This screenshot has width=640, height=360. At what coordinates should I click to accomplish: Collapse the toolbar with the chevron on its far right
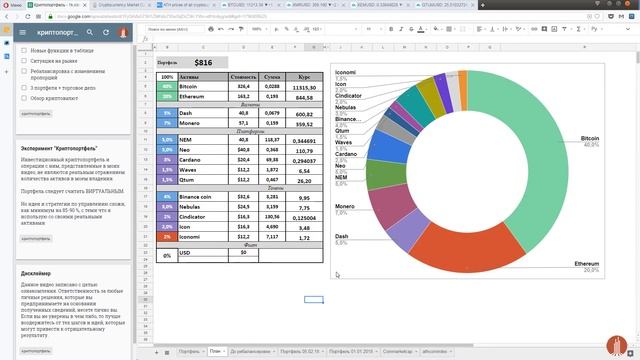click(628, 29)
